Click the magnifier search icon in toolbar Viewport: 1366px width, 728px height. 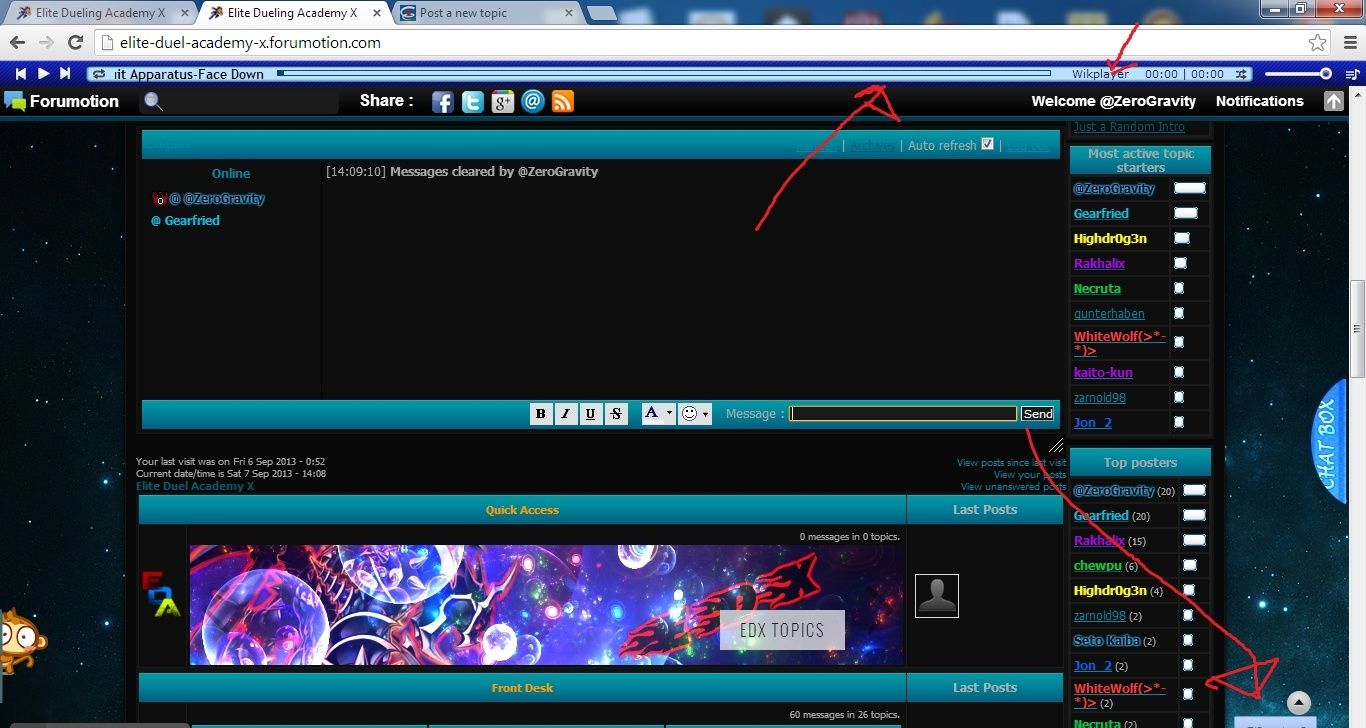click(153, 101)
